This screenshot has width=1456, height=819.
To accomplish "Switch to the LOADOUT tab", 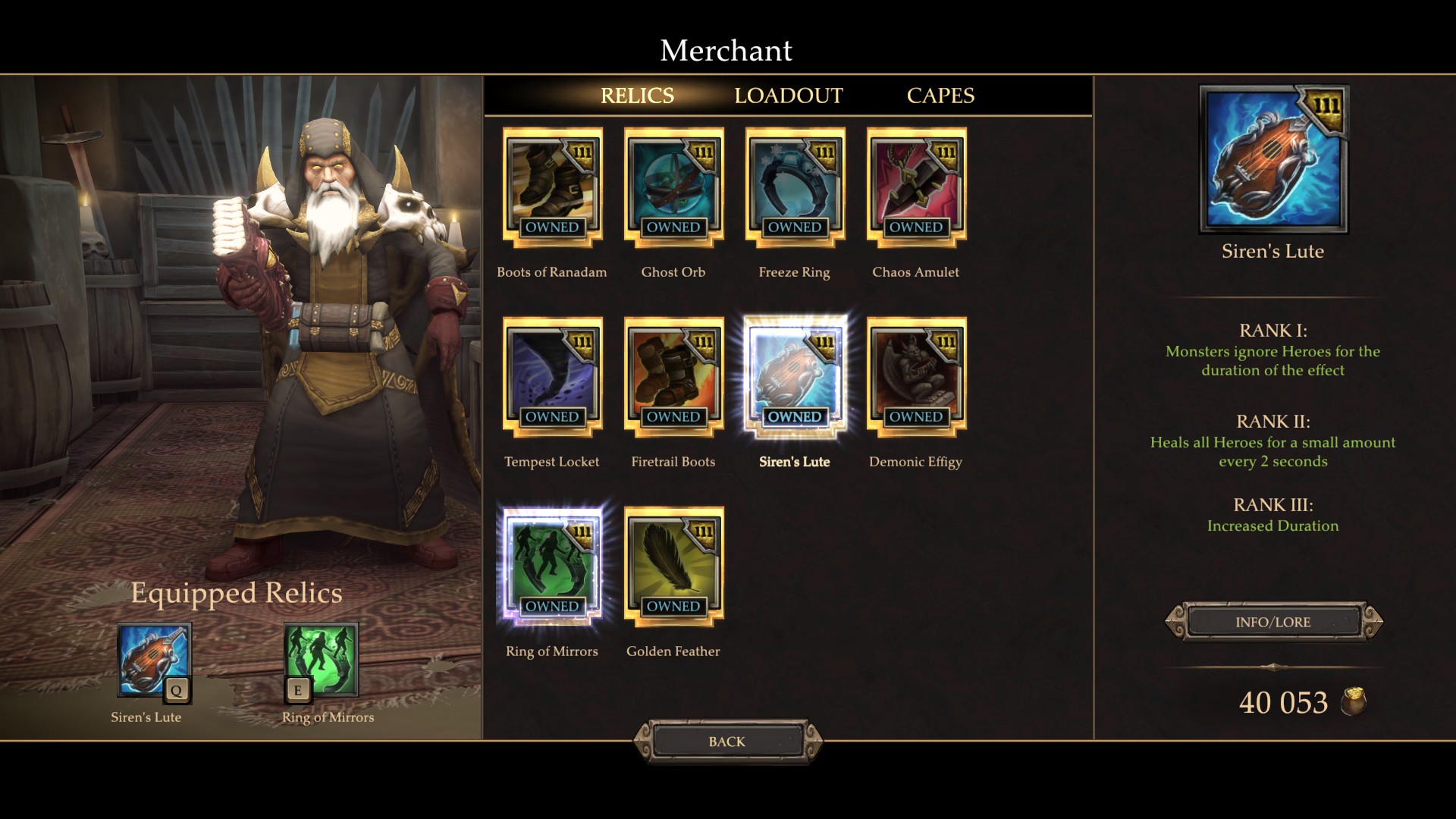I will click(x=789, y=96).
